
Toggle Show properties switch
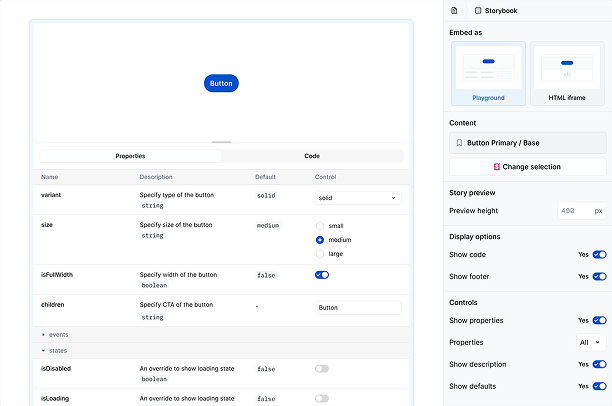(600, 320)
